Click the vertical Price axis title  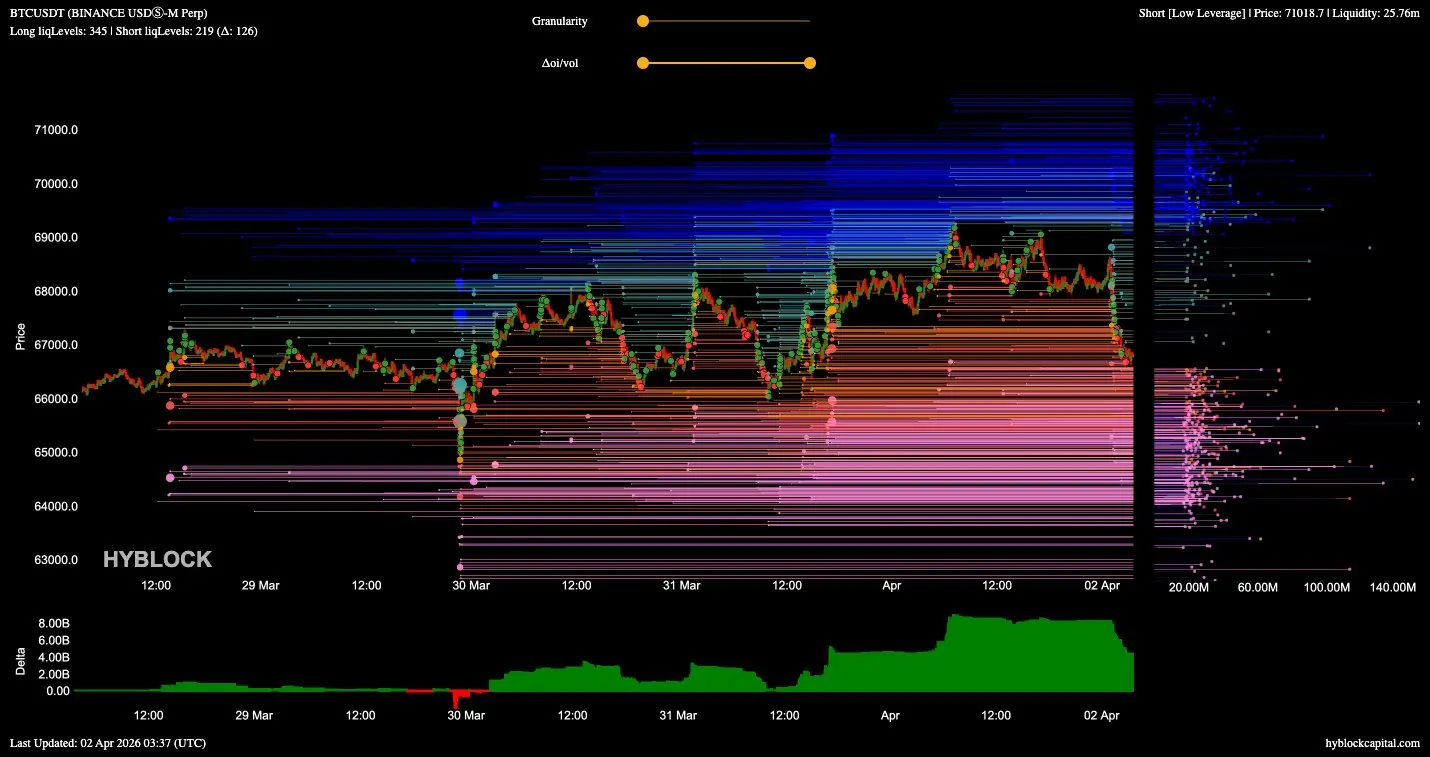click(20, 336)
